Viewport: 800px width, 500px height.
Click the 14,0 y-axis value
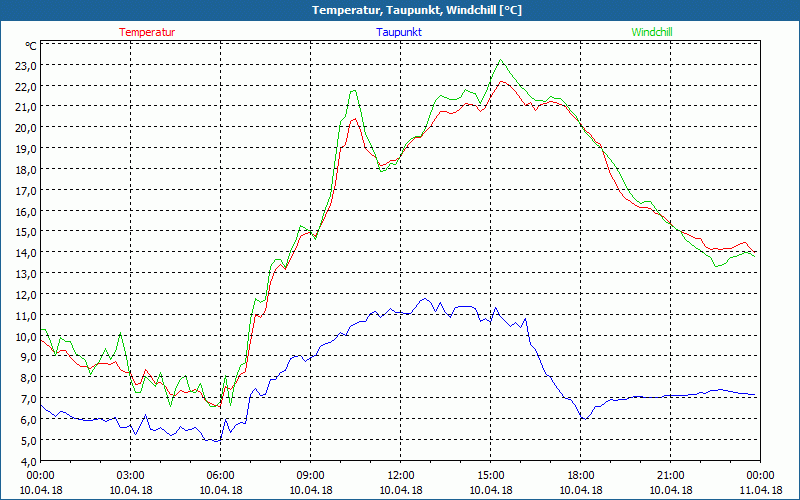27,253
